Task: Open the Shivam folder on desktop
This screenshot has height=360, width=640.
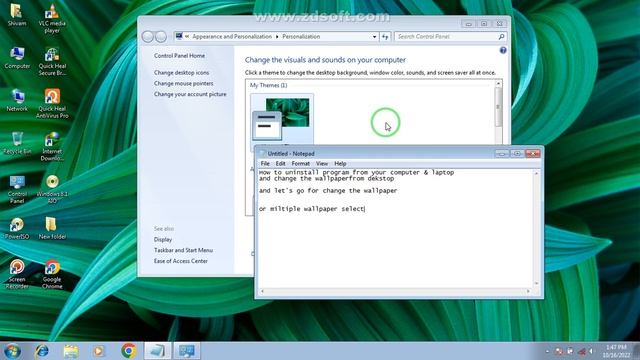Action: pos(17,15)
